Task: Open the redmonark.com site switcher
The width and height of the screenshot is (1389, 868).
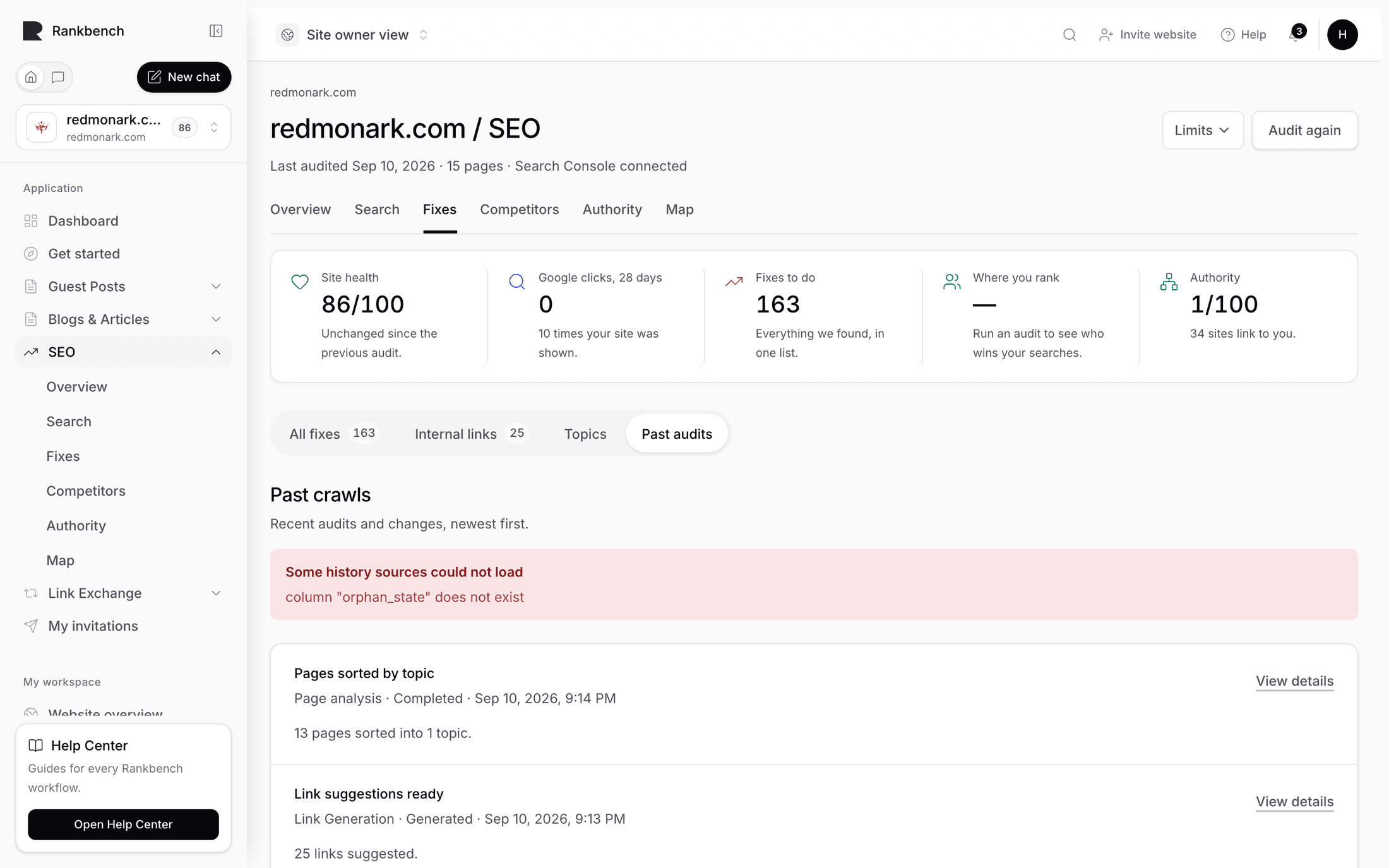Action: click(x=123, y=128)
